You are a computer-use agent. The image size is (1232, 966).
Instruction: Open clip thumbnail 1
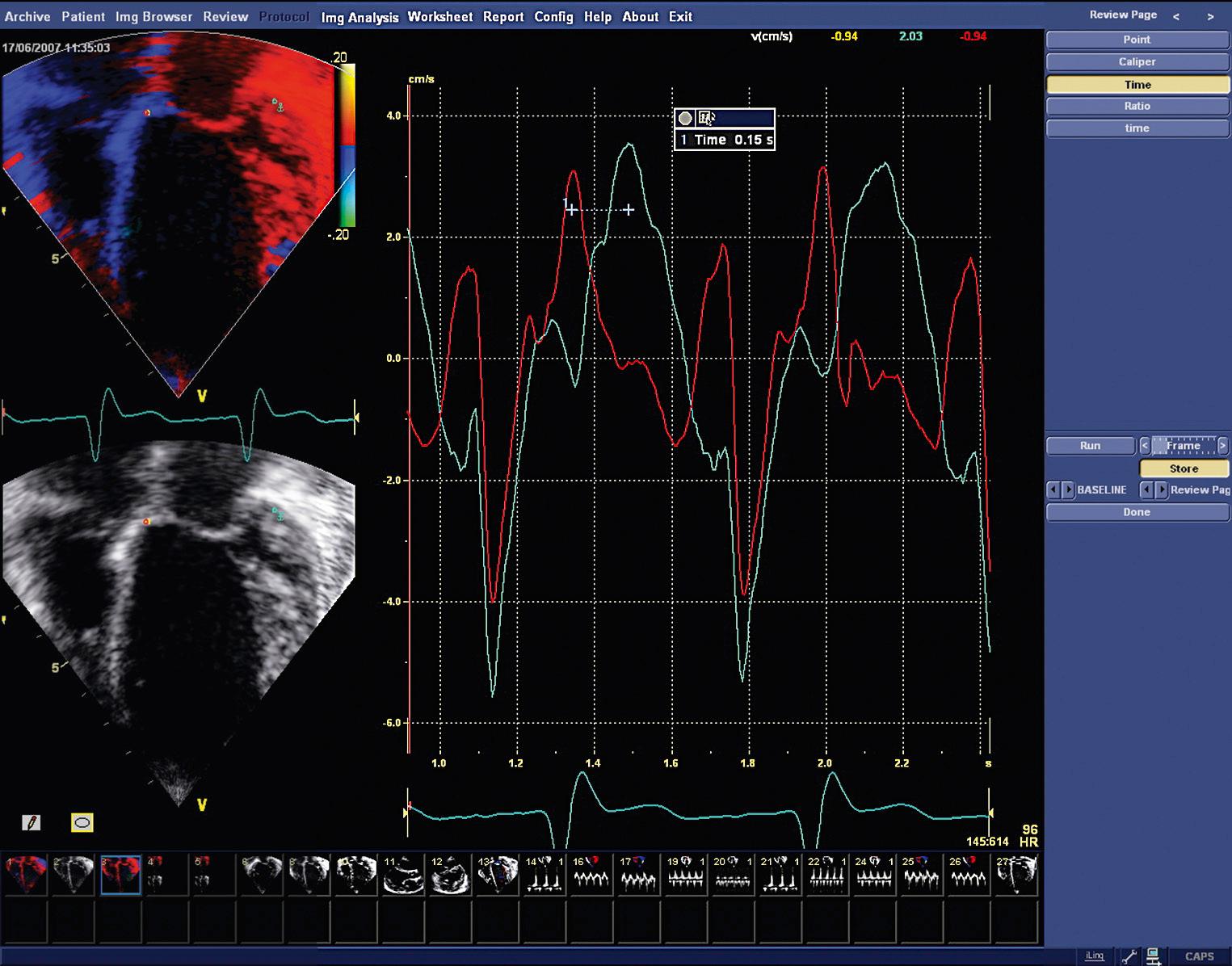tap(27, 876)
